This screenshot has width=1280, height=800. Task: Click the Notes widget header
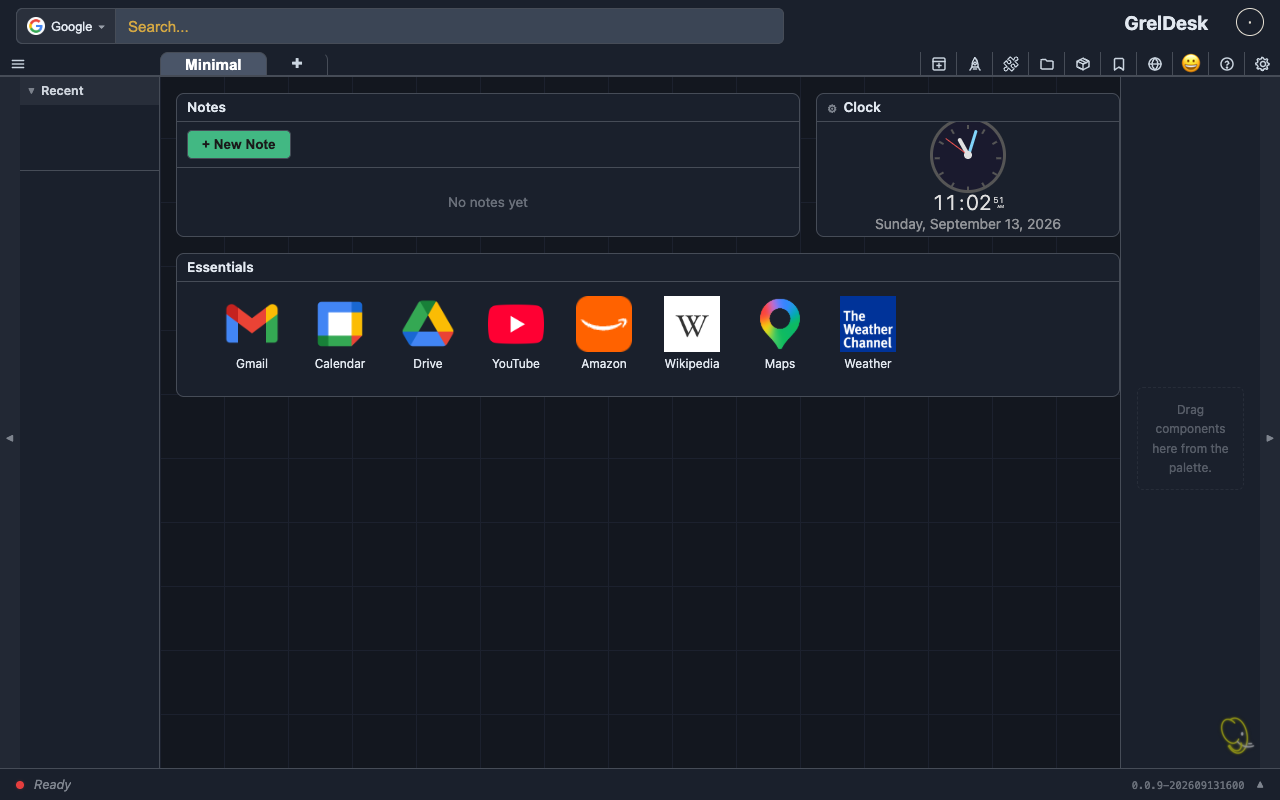pos(488,108)
